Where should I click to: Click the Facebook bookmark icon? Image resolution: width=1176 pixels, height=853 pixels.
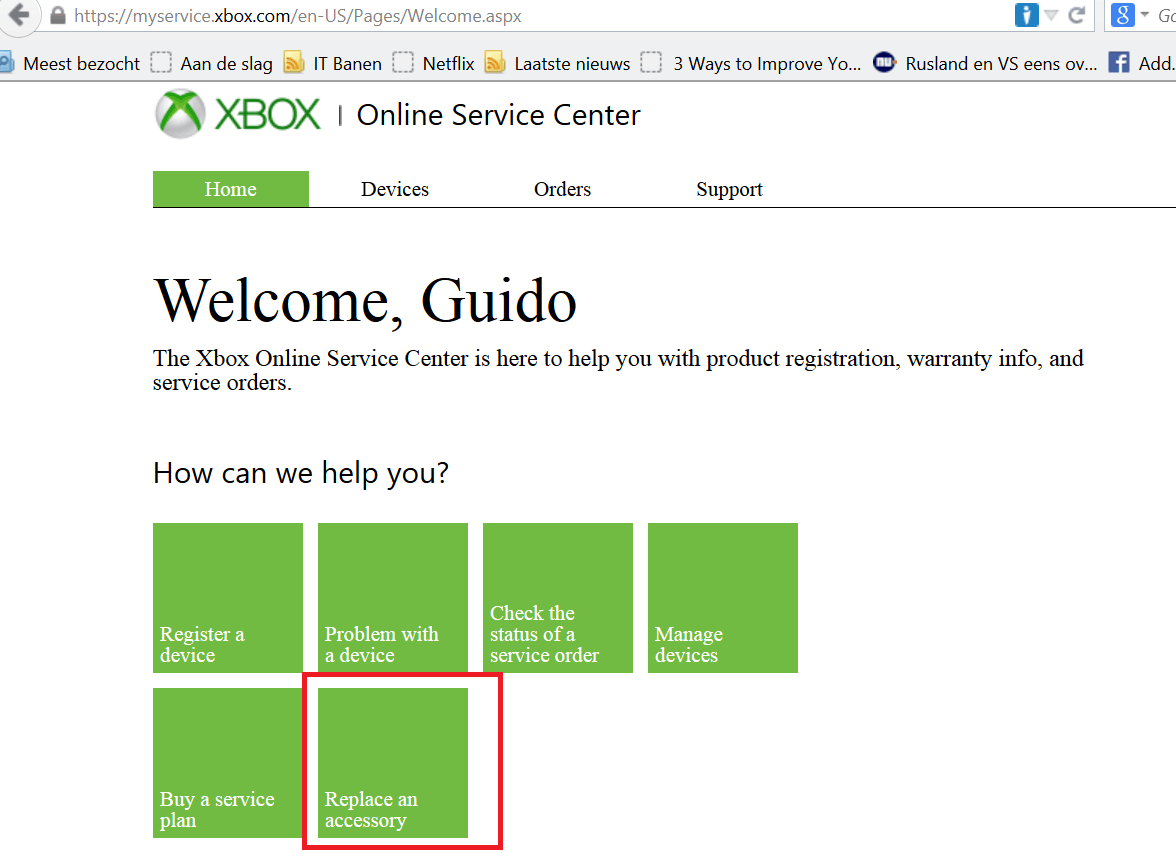pyautogui.click(x=1119, y=63)
